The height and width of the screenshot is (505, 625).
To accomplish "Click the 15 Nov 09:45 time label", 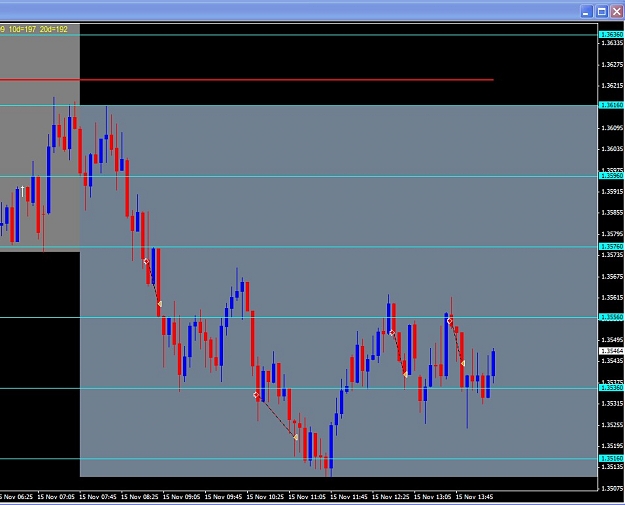I will 223,497.
